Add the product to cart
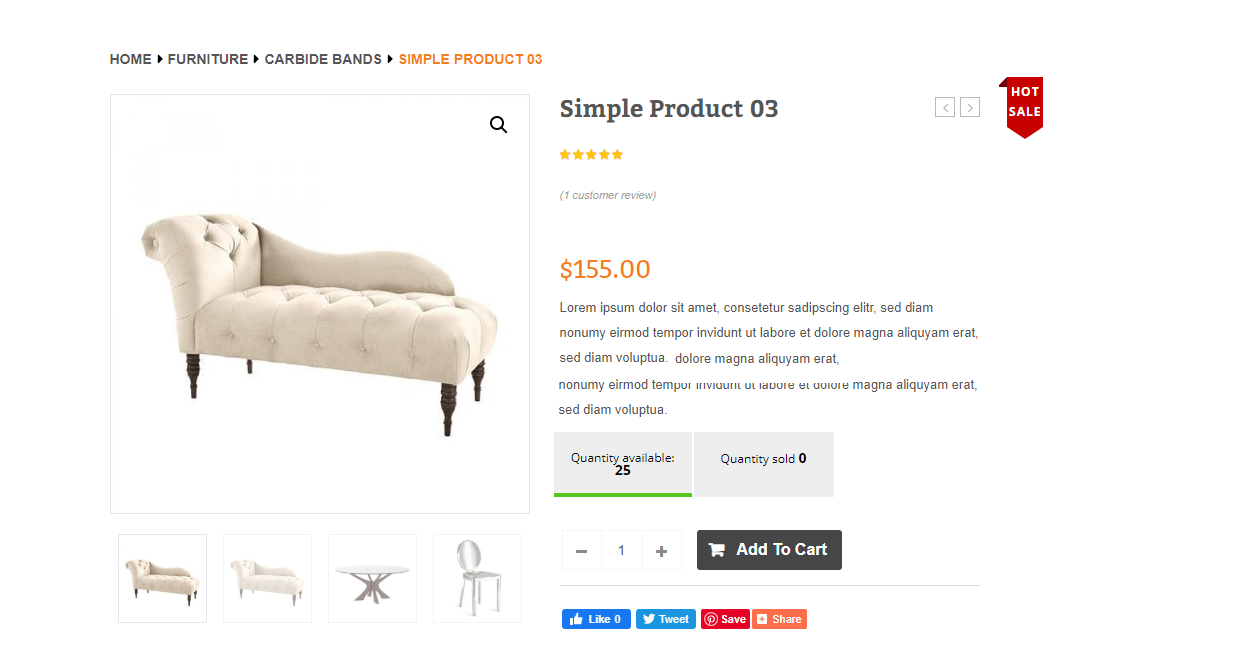 pyautogui.click(x=769, y=550)
